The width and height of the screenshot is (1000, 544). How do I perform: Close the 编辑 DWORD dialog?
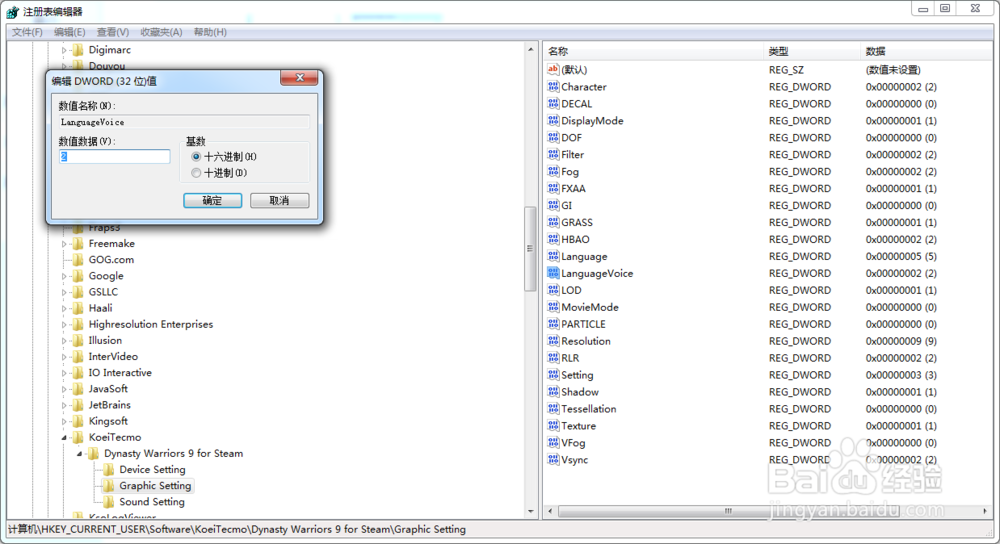click(x=299, y=78)
